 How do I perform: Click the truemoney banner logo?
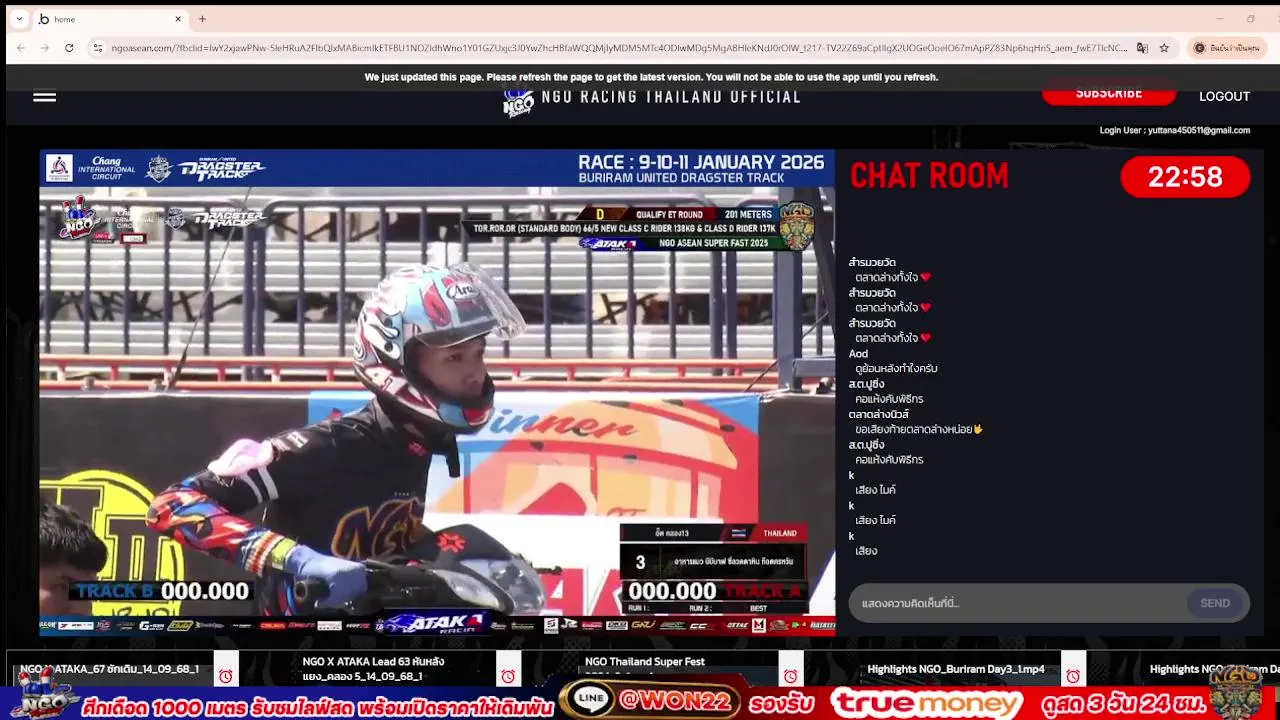pos(929,703)
